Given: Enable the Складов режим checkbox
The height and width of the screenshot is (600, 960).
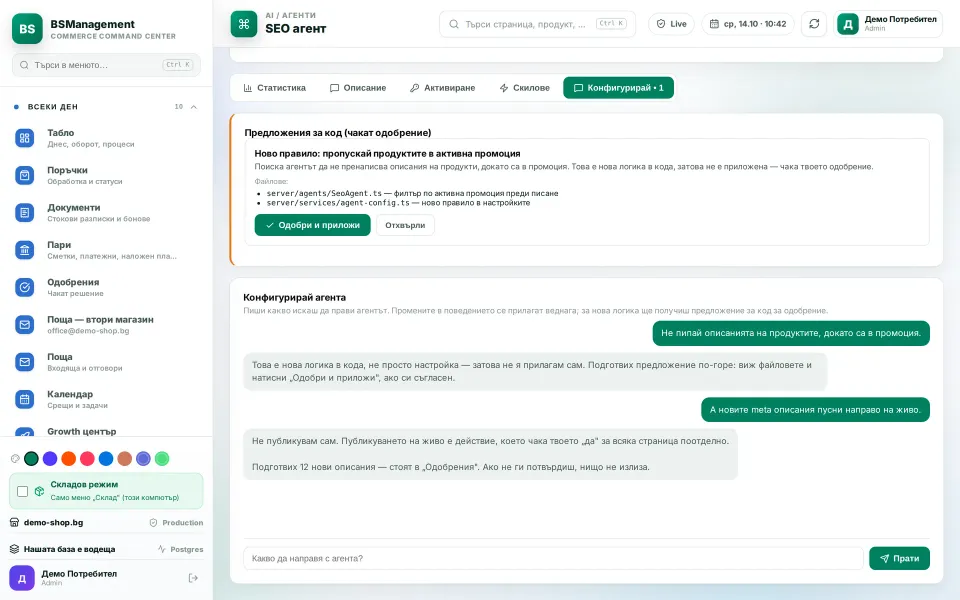Looking at the screenshot, I should point(23,491).
